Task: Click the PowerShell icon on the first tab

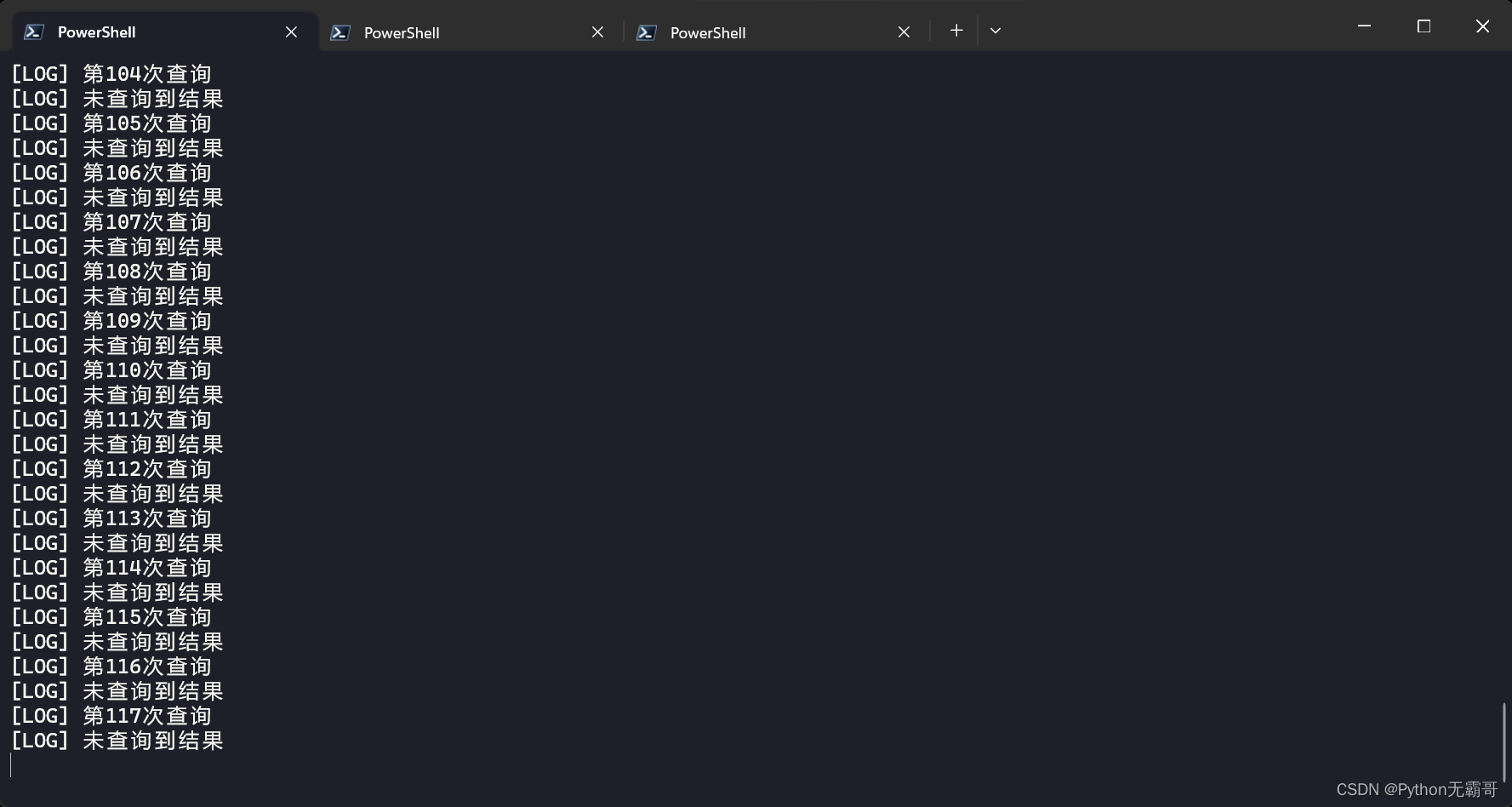Action: click(x=34, y=31)
